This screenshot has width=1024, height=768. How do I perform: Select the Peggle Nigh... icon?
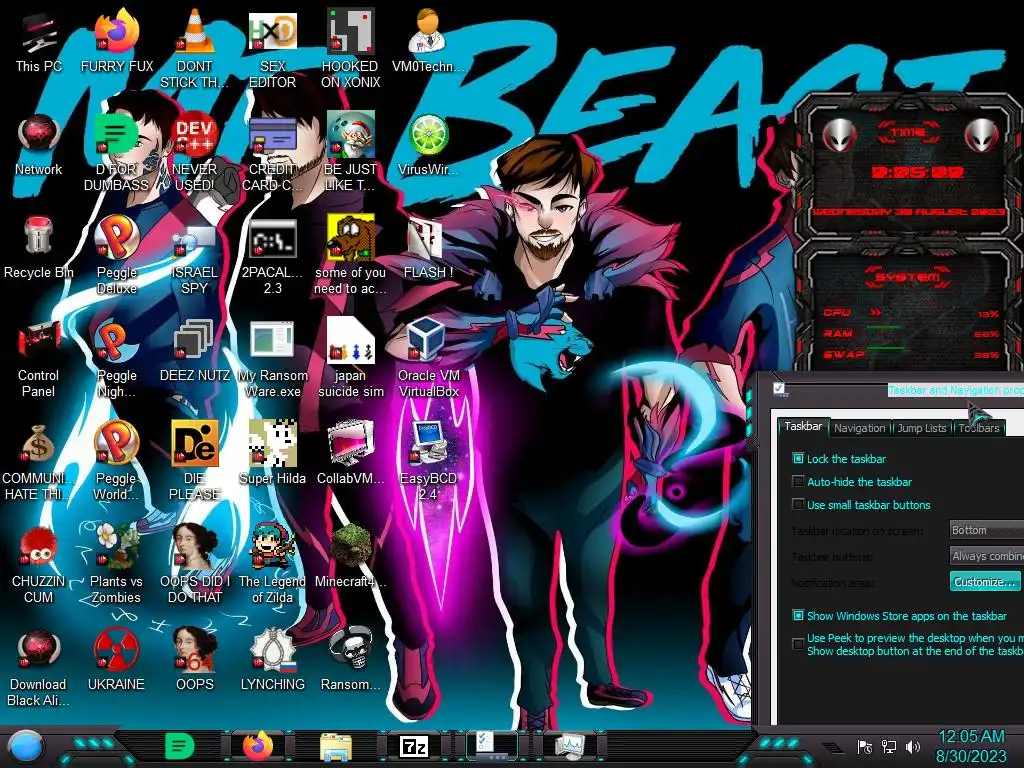tap(116, 358)
